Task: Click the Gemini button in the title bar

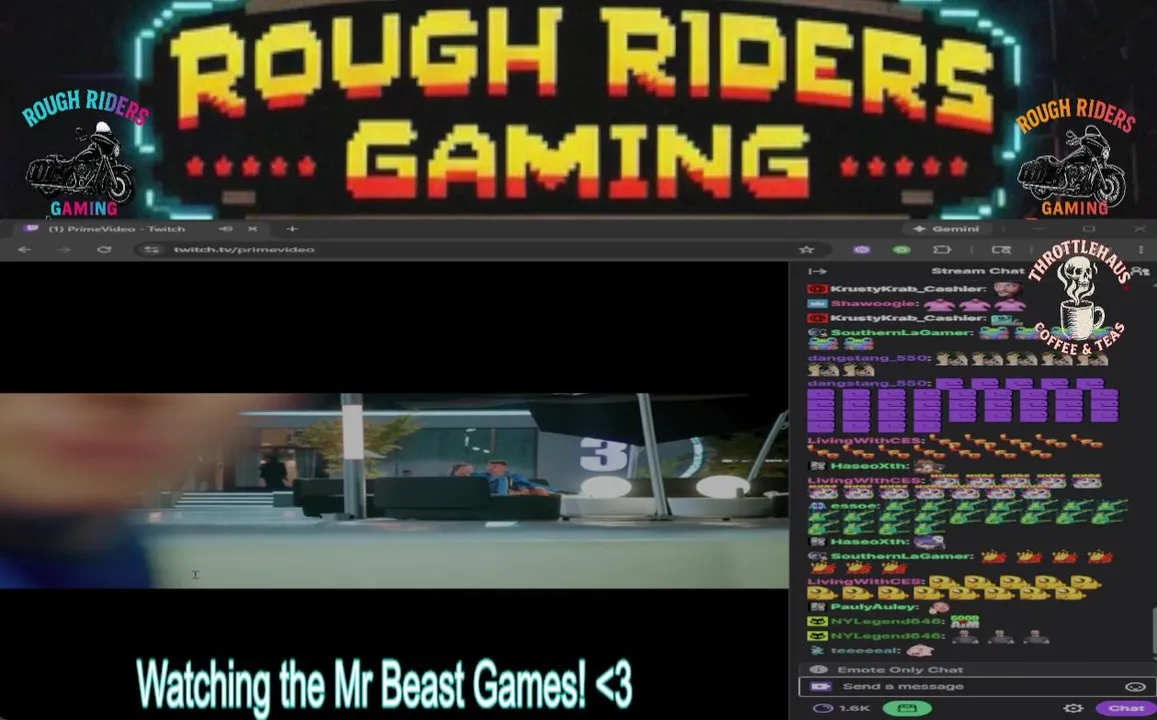Action: pos(947,229)
